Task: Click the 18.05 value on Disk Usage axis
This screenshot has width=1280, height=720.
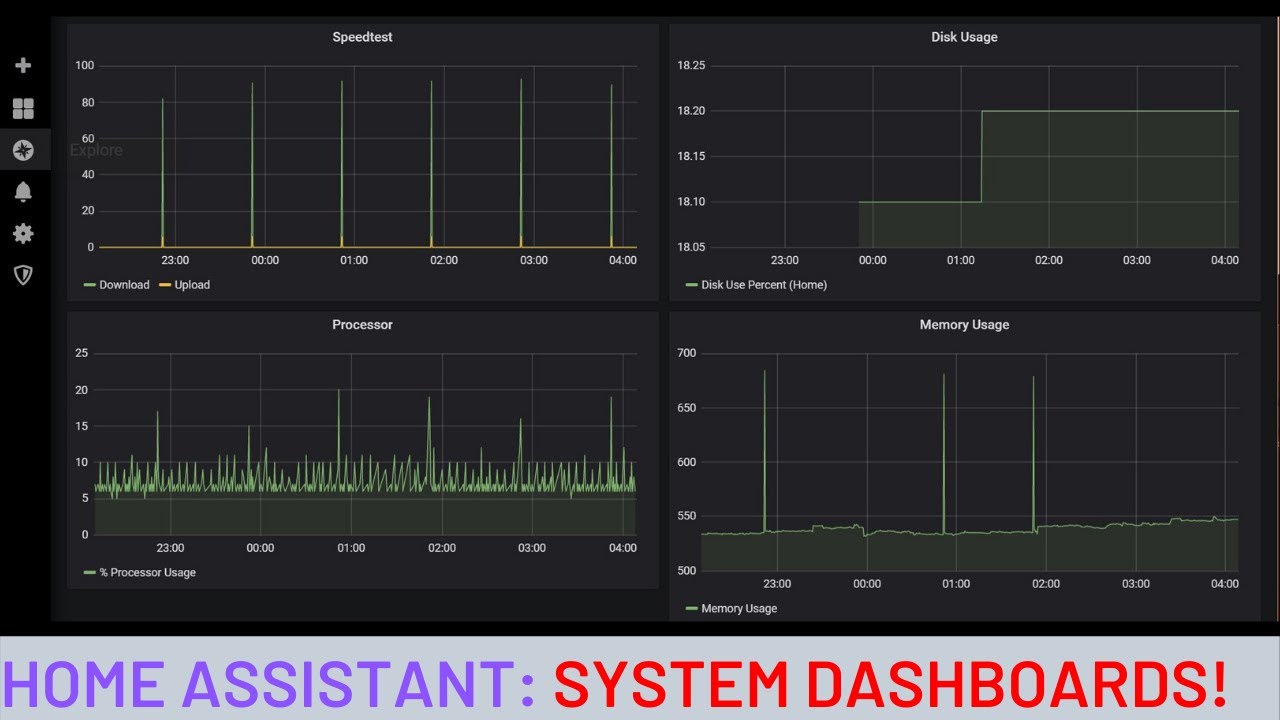Action: click(691, 247)
